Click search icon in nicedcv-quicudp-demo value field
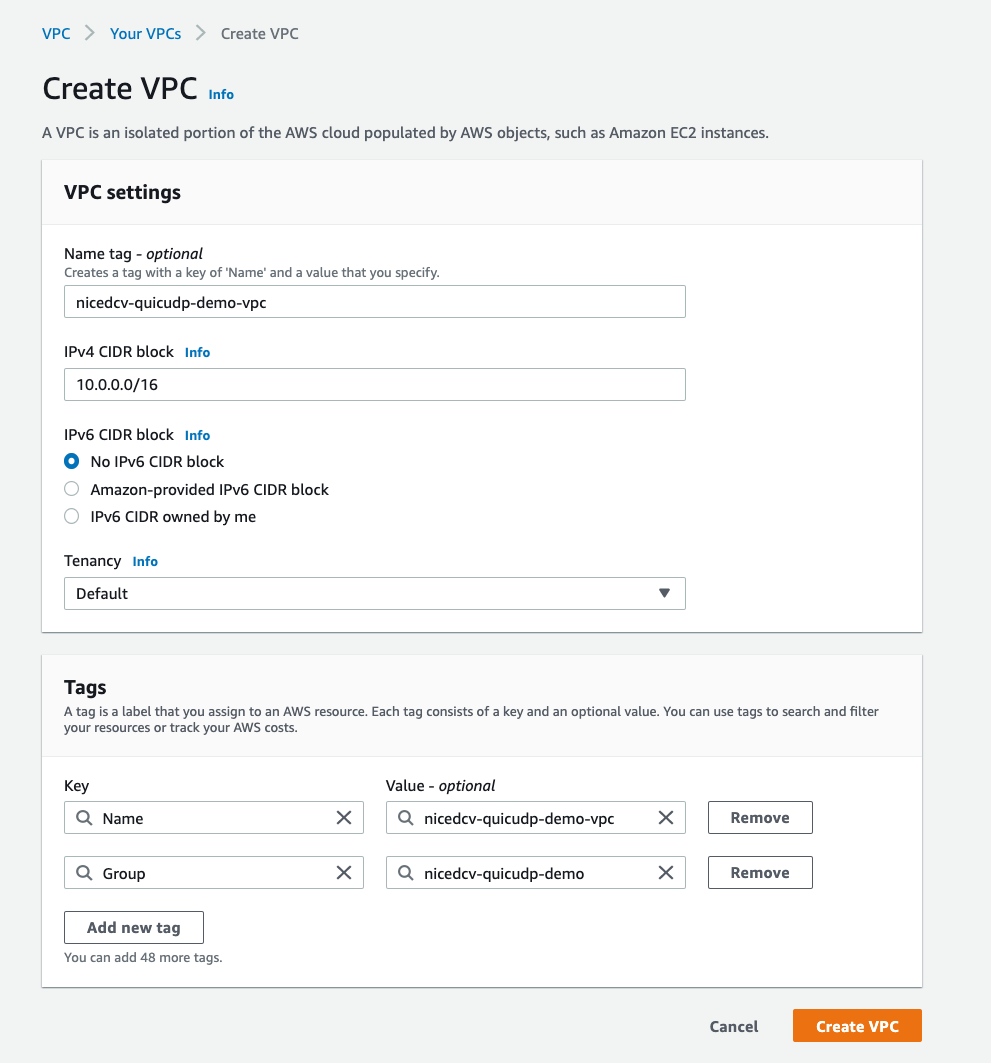 (405, 873)
